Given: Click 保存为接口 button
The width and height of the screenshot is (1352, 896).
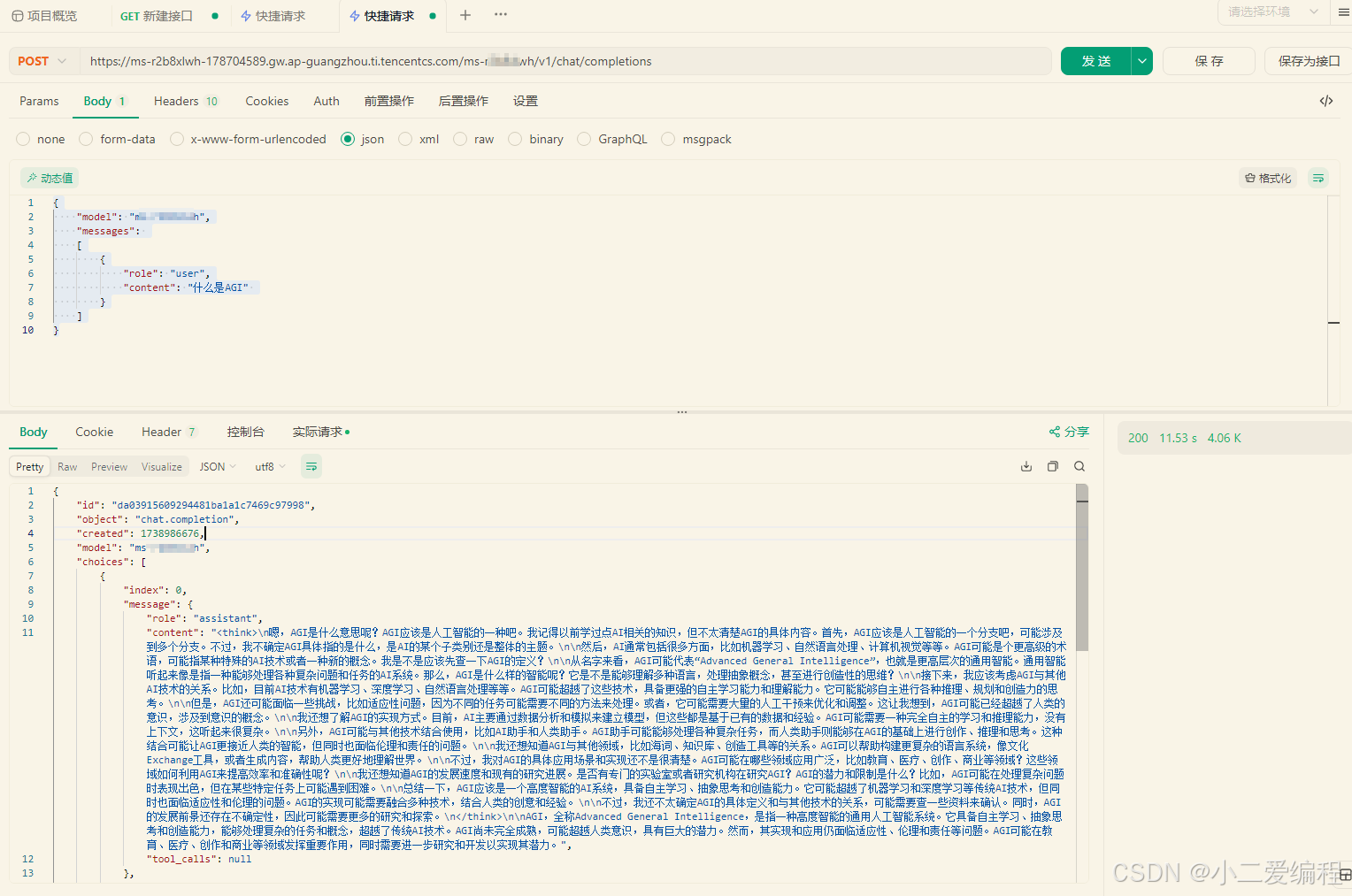Looking at the screenshot, I should pyautogui.click(x=1309, y=61).
